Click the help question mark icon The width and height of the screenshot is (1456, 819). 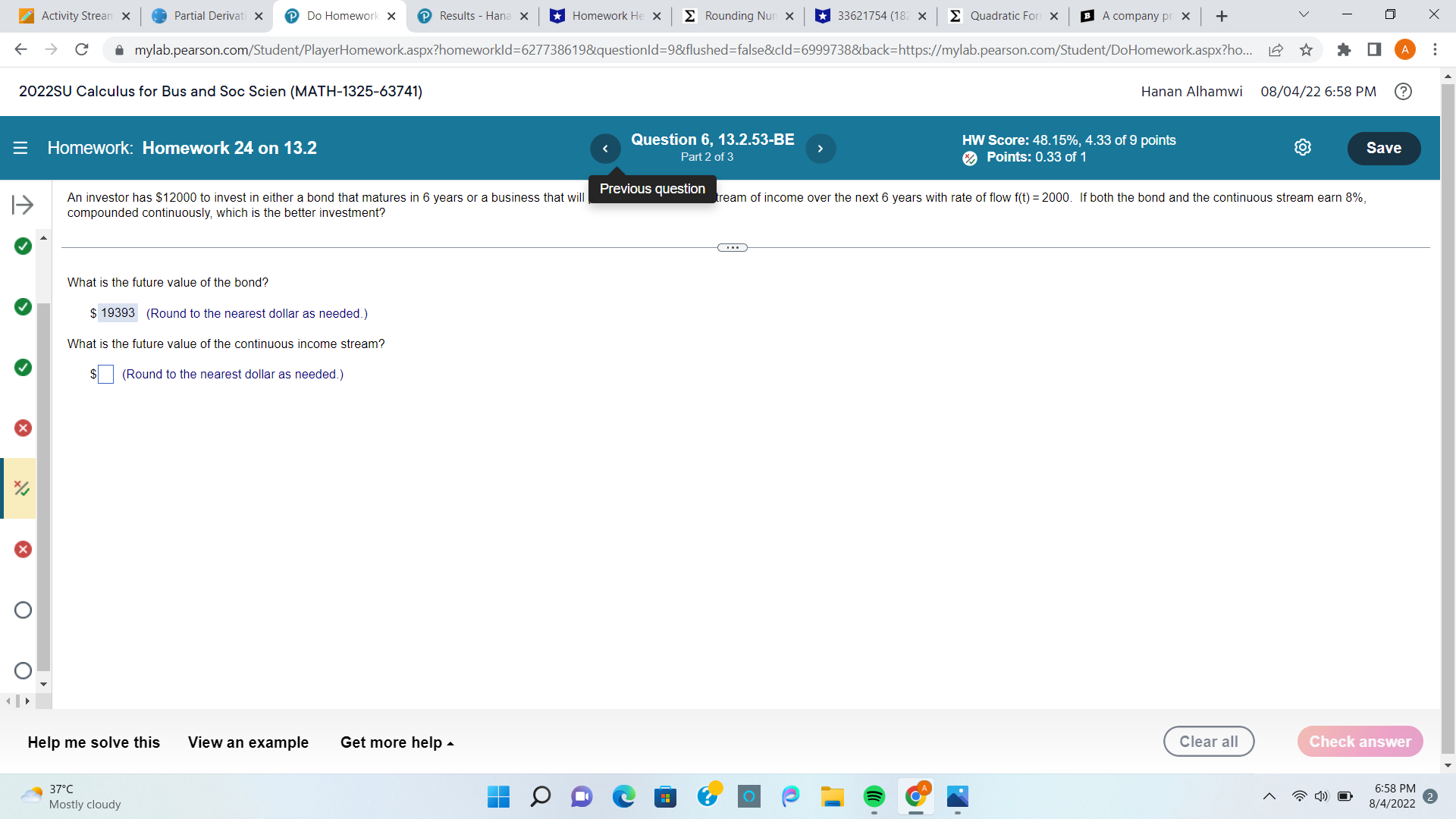click(x=1403, y=92)
